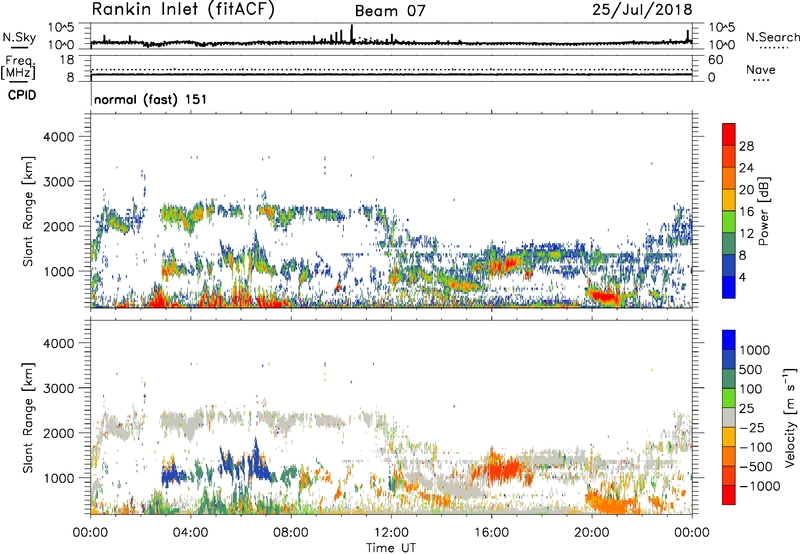The height and width of the screenshot is (554, 800).
Task: Click the red top of power colorbar
Action: pos(729,134)
